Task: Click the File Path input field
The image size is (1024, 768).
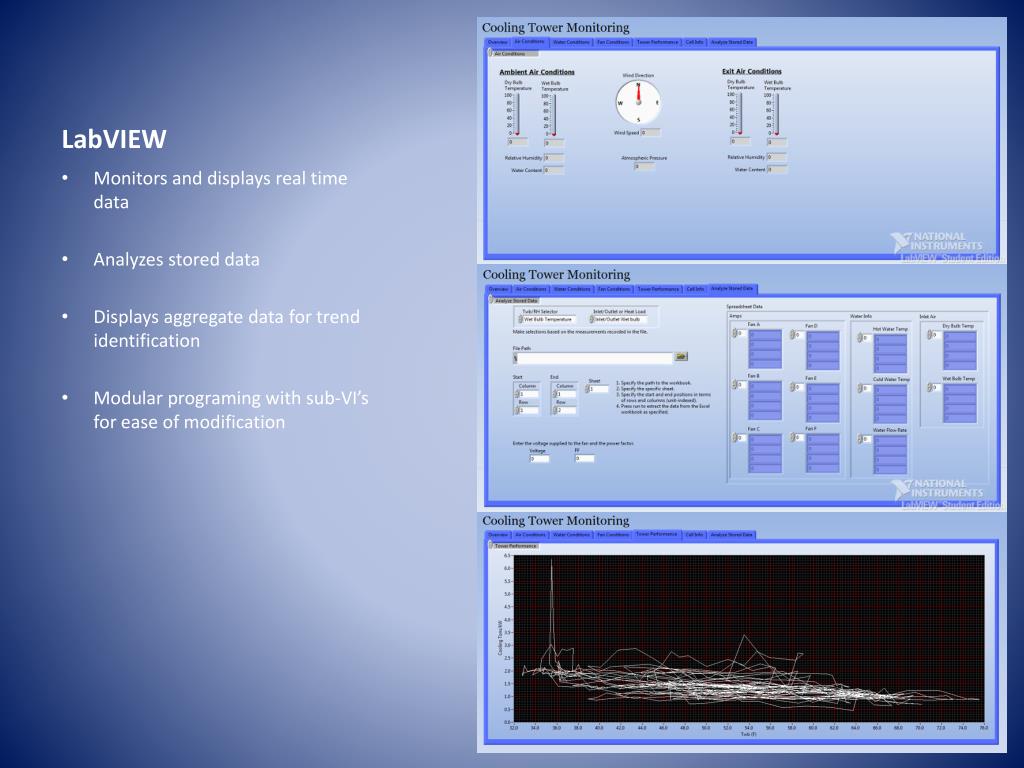Action: coord(593,358)
